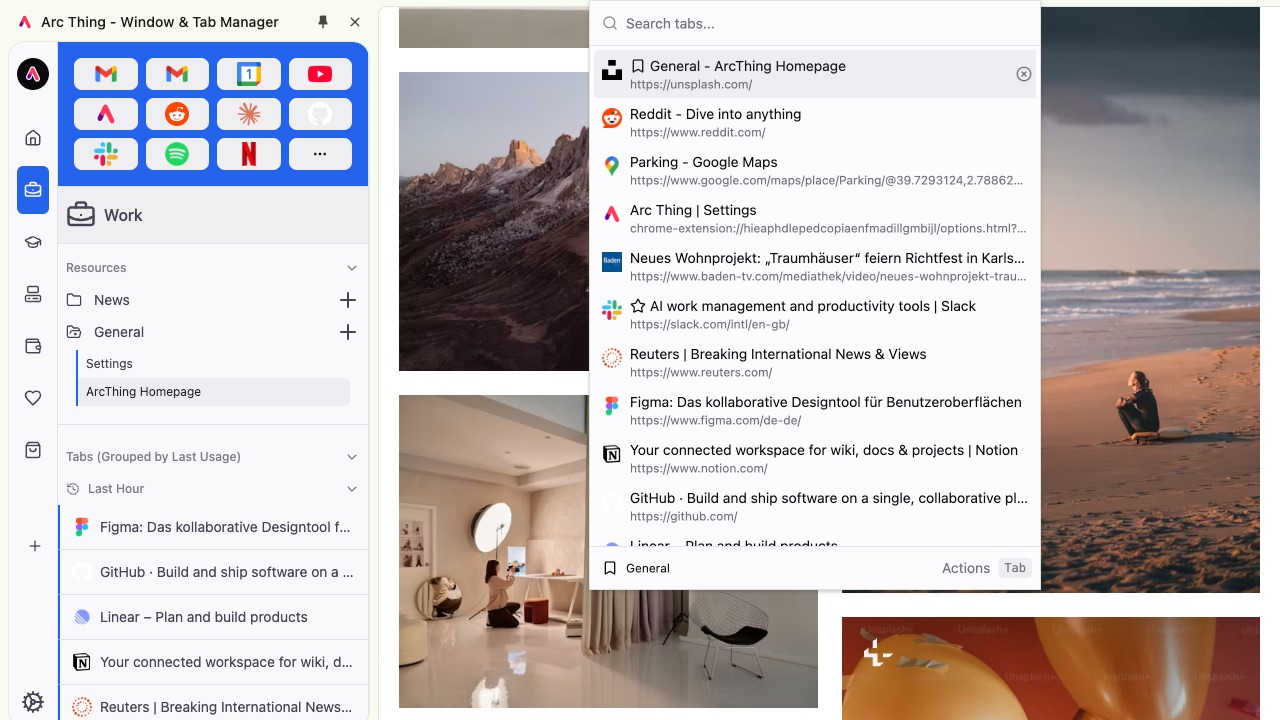Click the magnifier icon in search popup

point(610,23)
